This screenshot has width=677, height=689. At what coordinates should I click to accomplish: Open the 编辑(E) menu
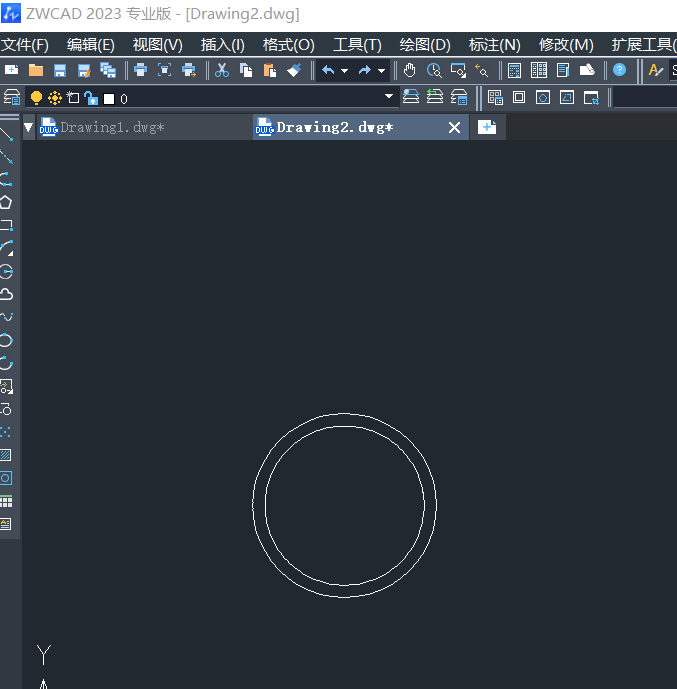pos(91,45)
